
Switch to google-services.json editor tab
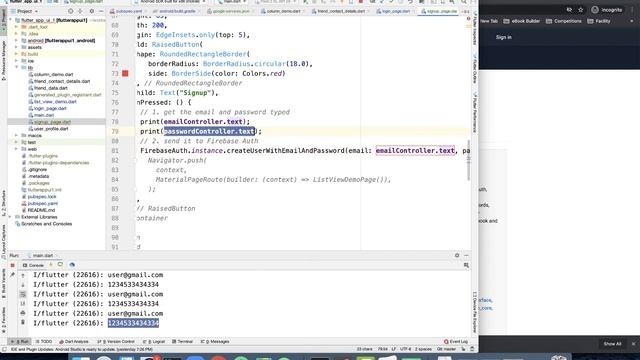click(x=231, y=11)
